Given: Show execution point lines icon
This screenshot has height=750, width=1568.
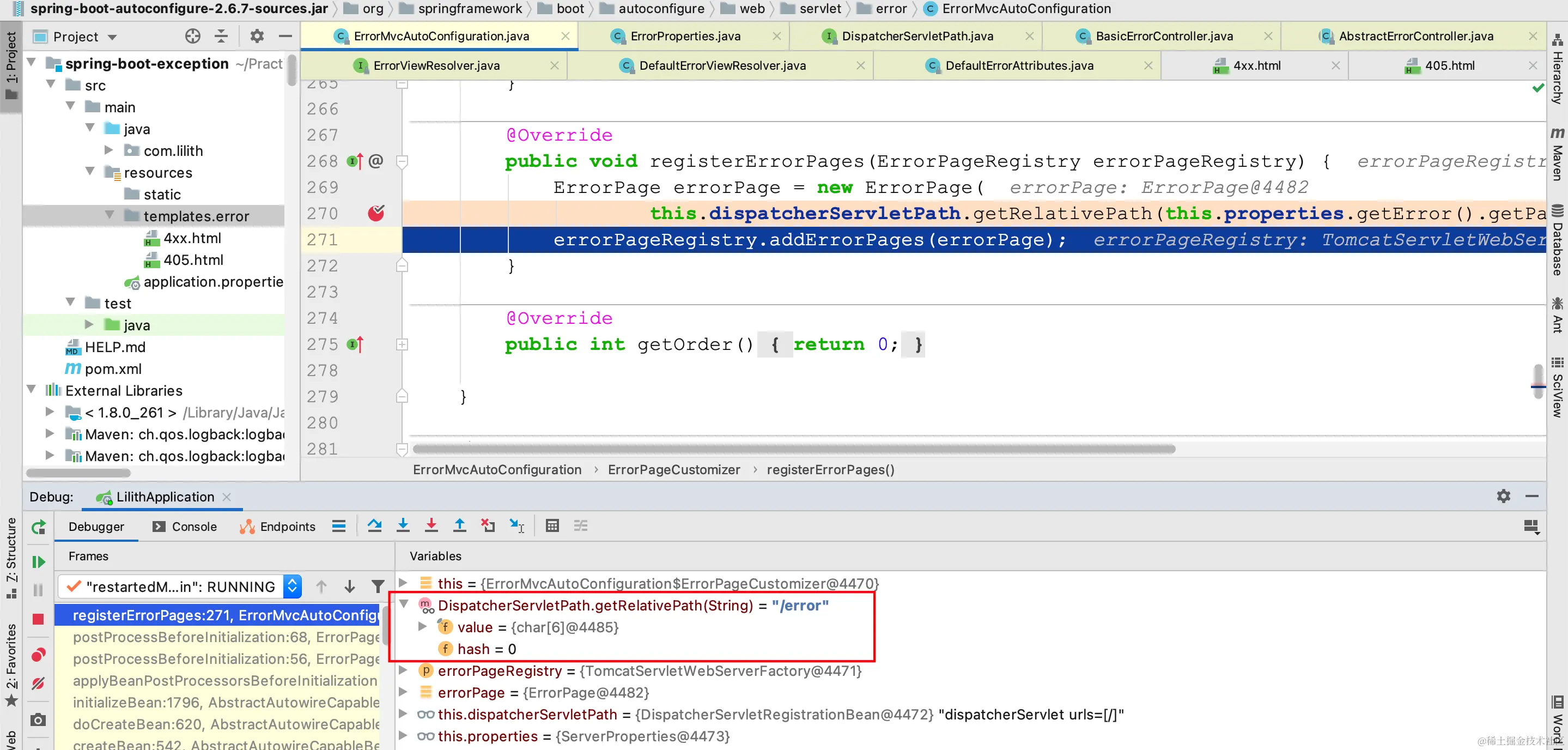Looking at the screenshot, I should tap(339, 526).
